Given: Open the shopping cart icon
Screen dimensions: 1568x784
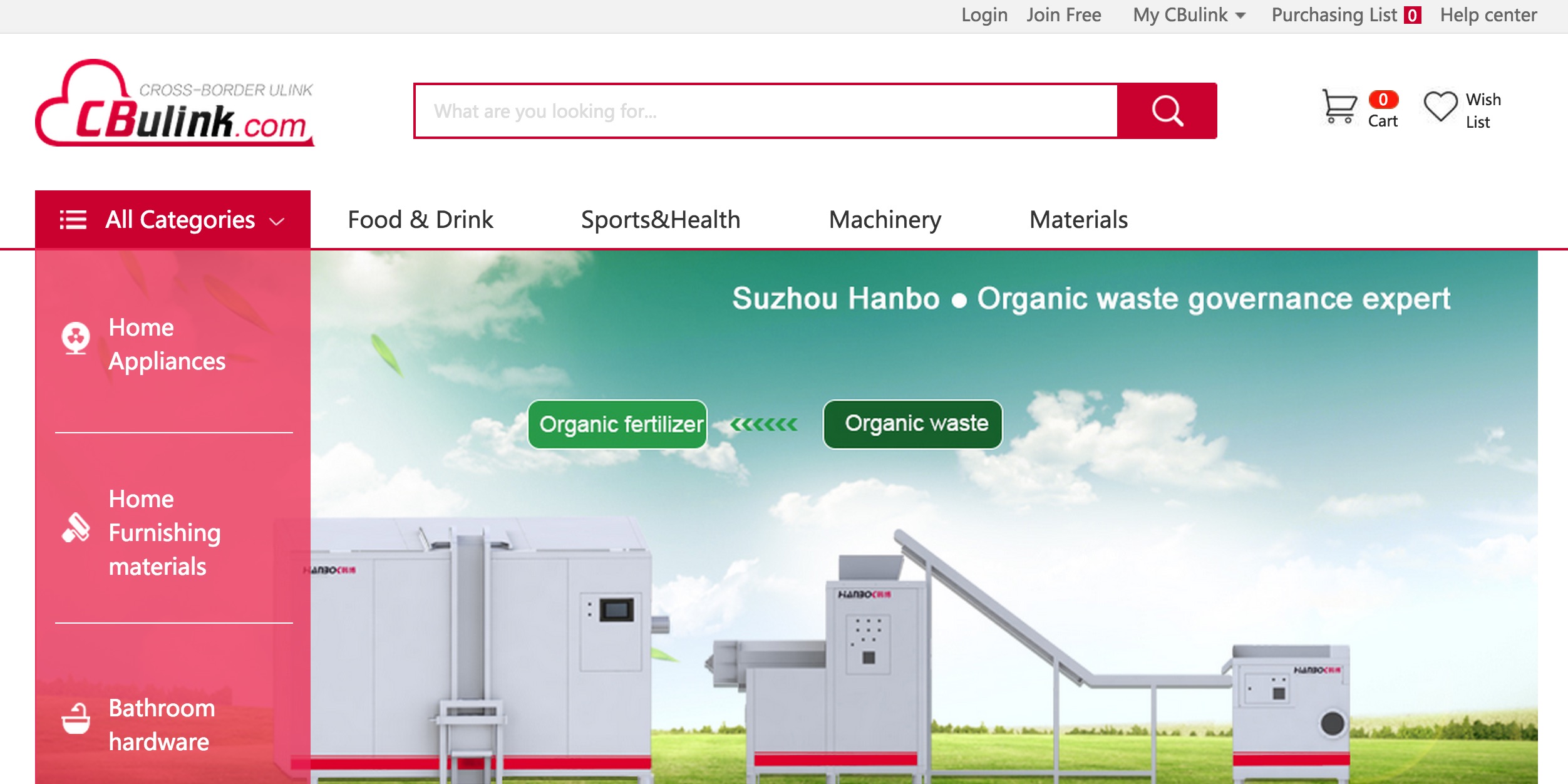Looking at the screenshot, I should pos(1339,106).
